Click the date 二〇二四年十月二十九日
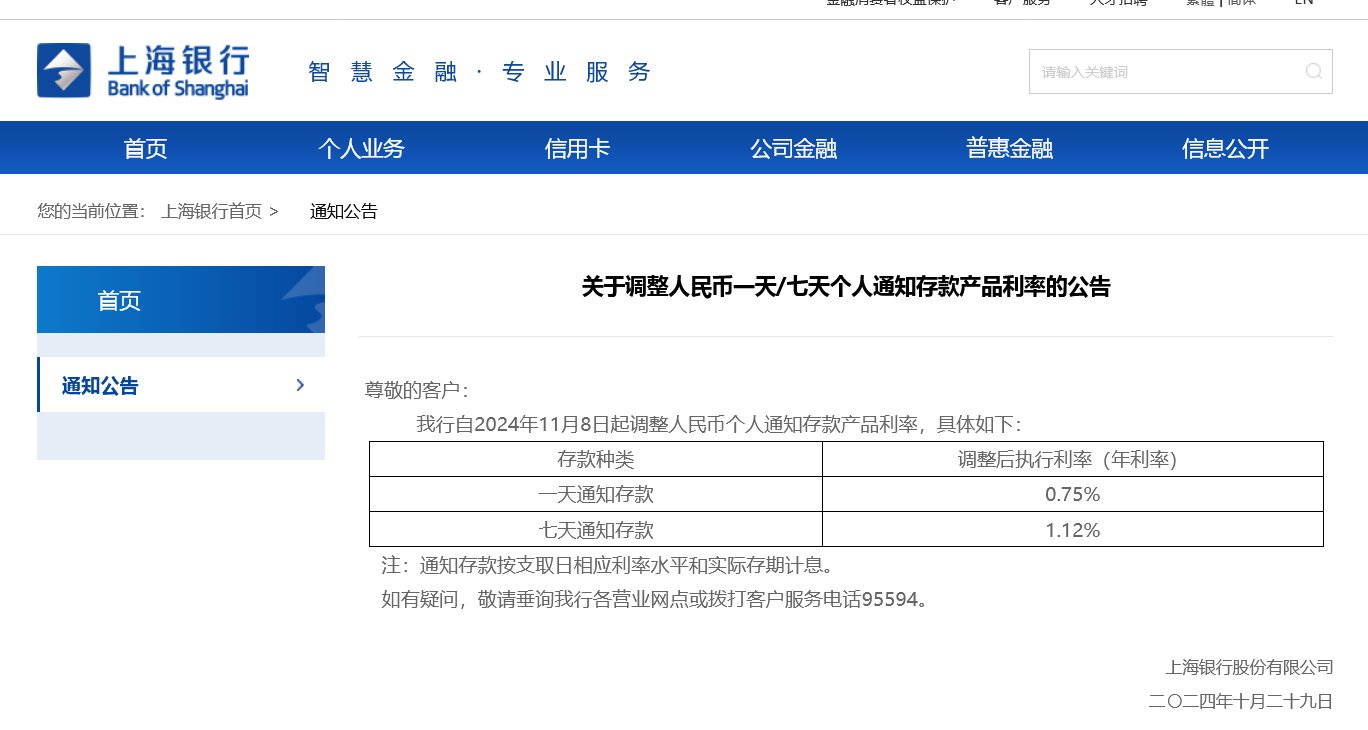The image size is (1368, 730). coord(1240,701)
